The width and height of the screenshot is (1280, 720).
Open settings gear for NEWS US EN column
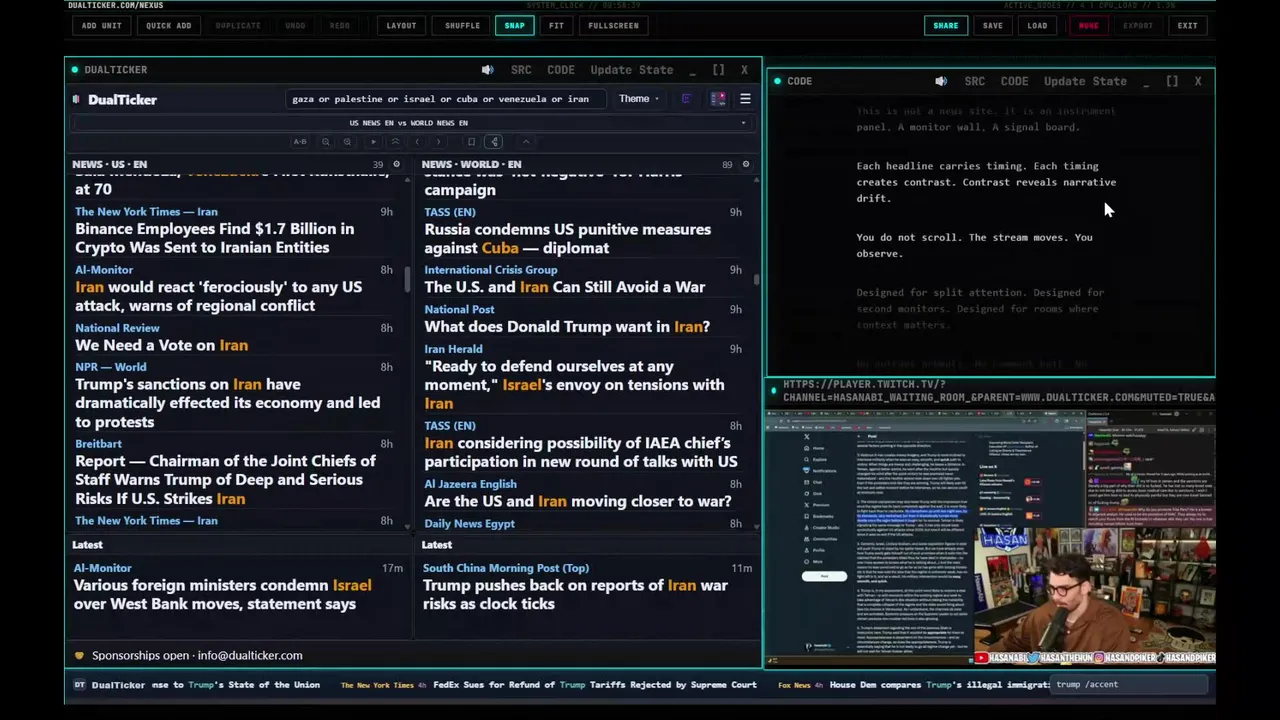(396, 164)
